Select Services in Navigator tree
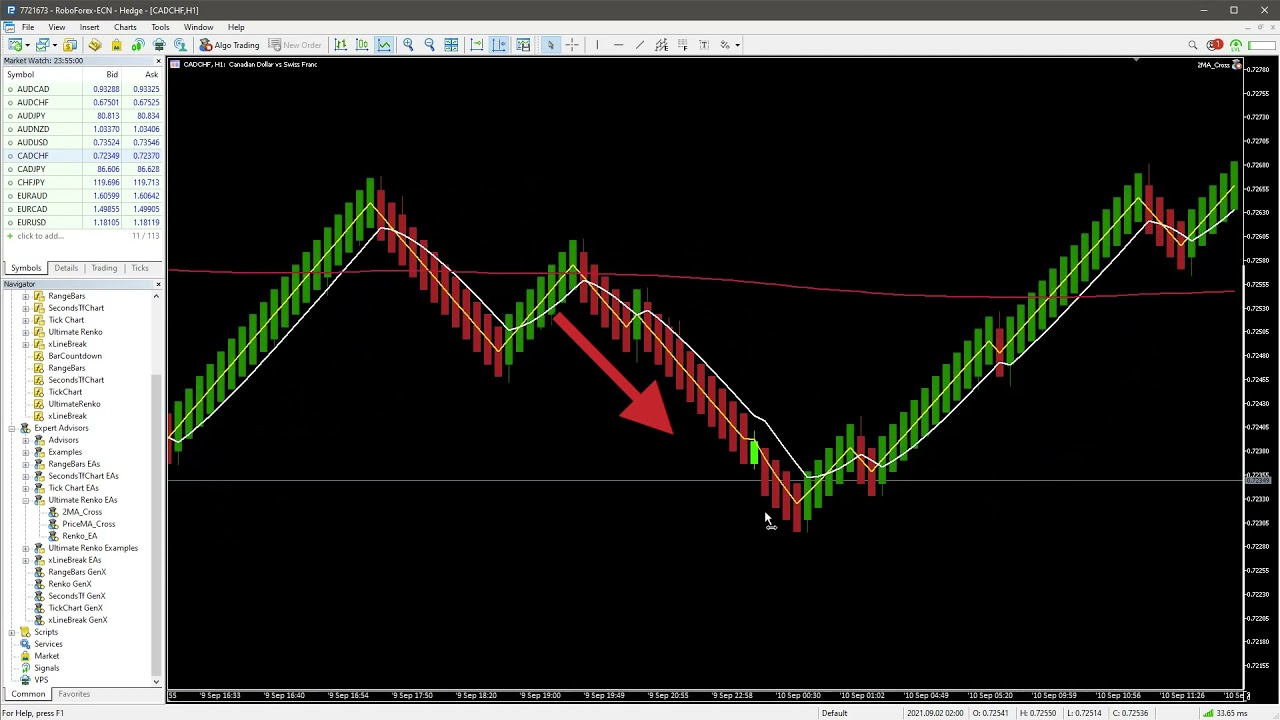Viewport: 1280px width, 720px height. (48, 644)
